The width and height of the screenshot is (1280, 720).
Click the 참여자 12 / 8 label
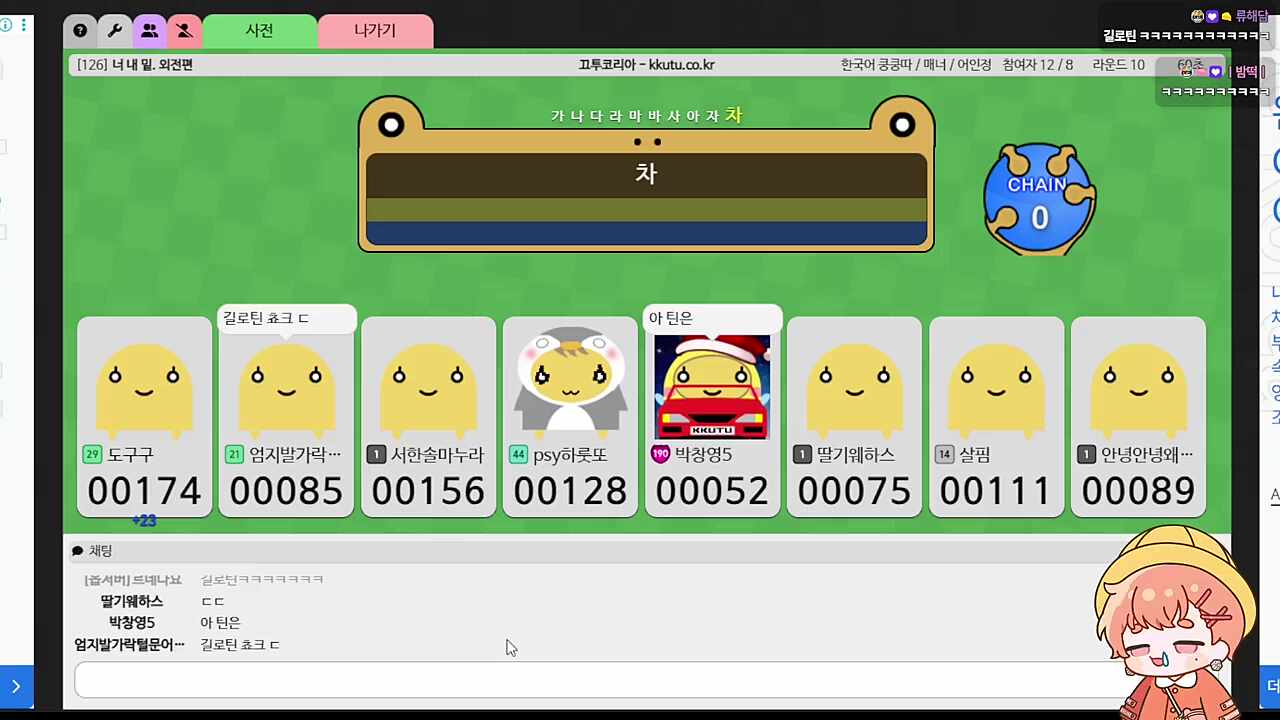click(x=1038, y=65)
